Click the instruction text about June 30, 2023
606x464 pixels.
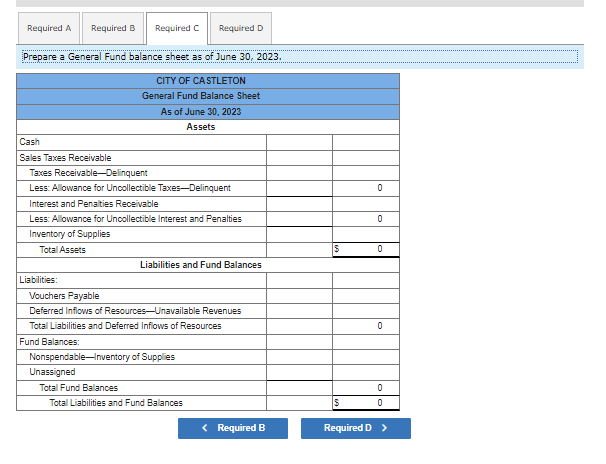(x=152, y=57)
